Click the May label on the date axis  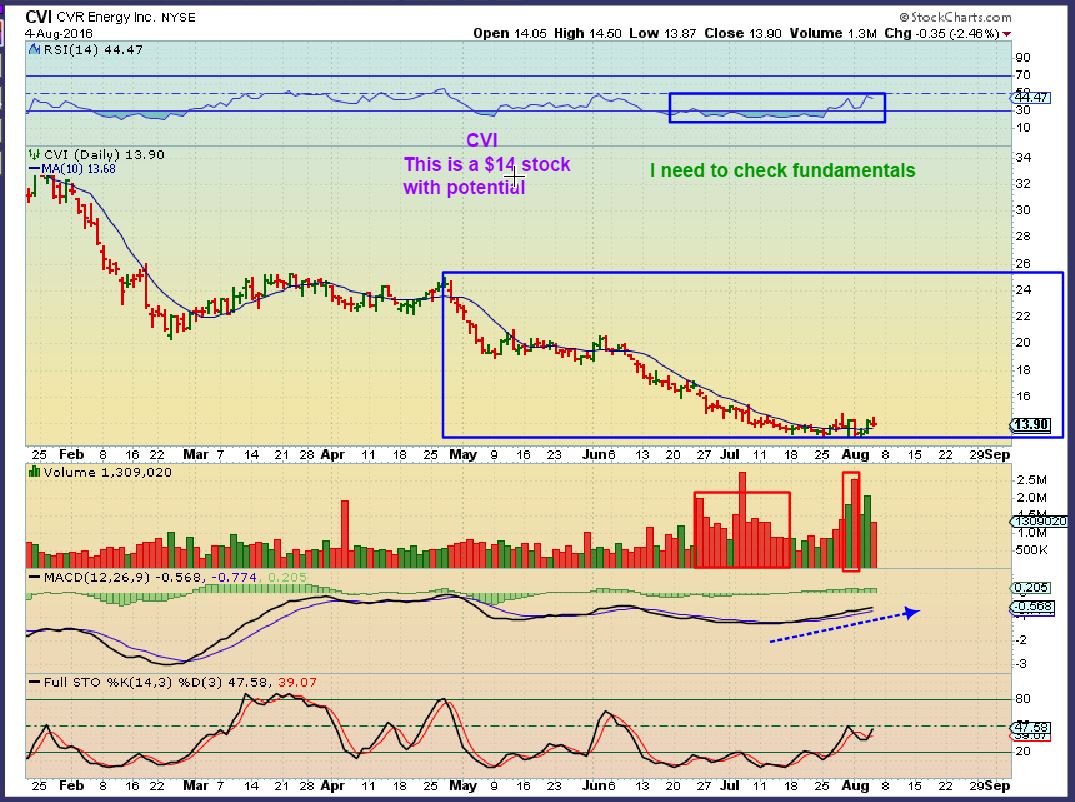pos(463,454)
